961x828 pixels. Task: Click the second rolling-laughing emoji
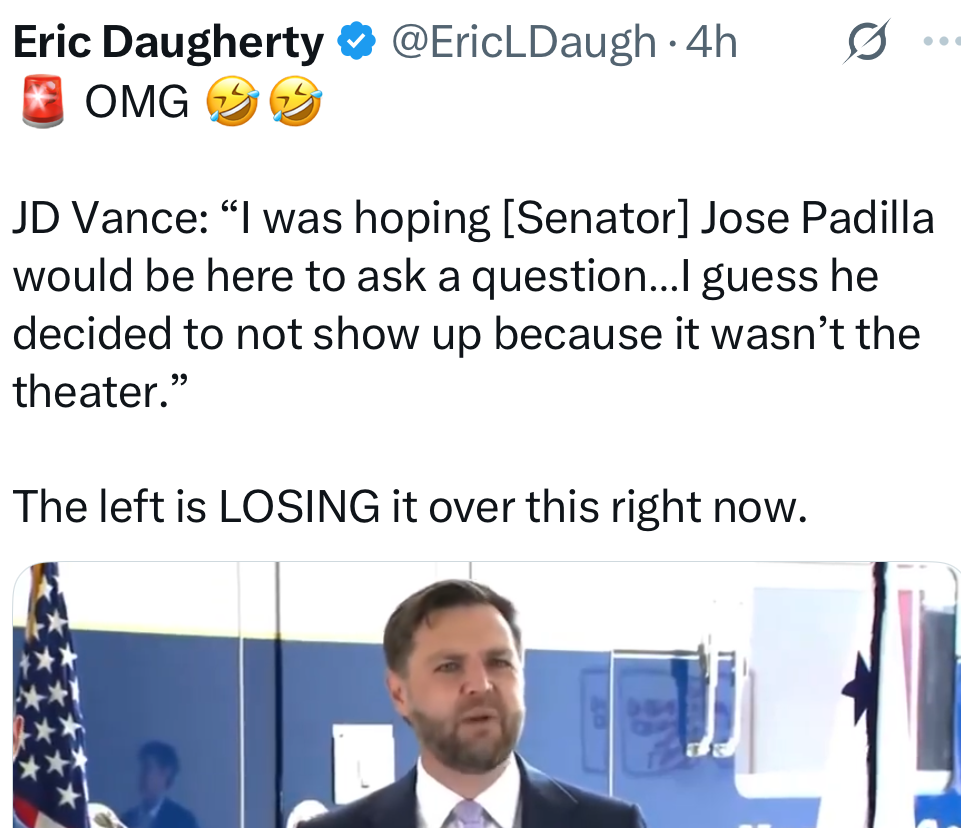tap(298, 103)
